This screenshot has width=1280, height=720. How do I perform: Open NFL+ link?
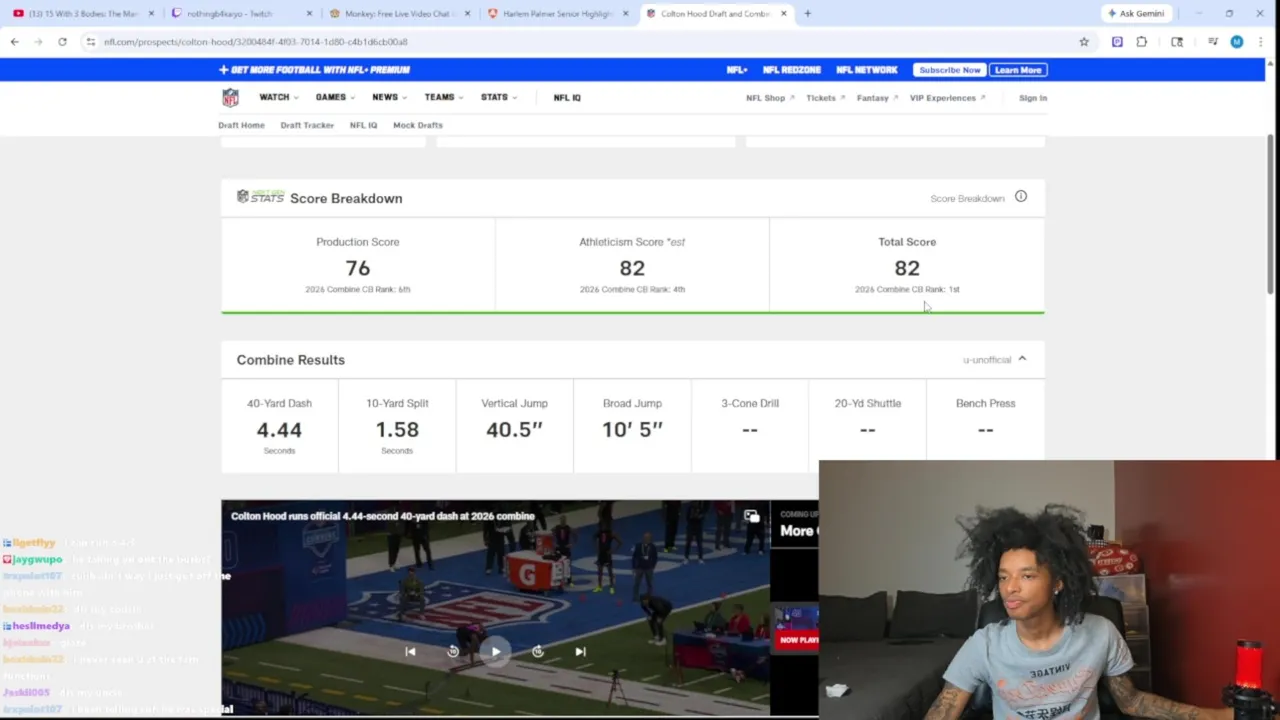737,70
